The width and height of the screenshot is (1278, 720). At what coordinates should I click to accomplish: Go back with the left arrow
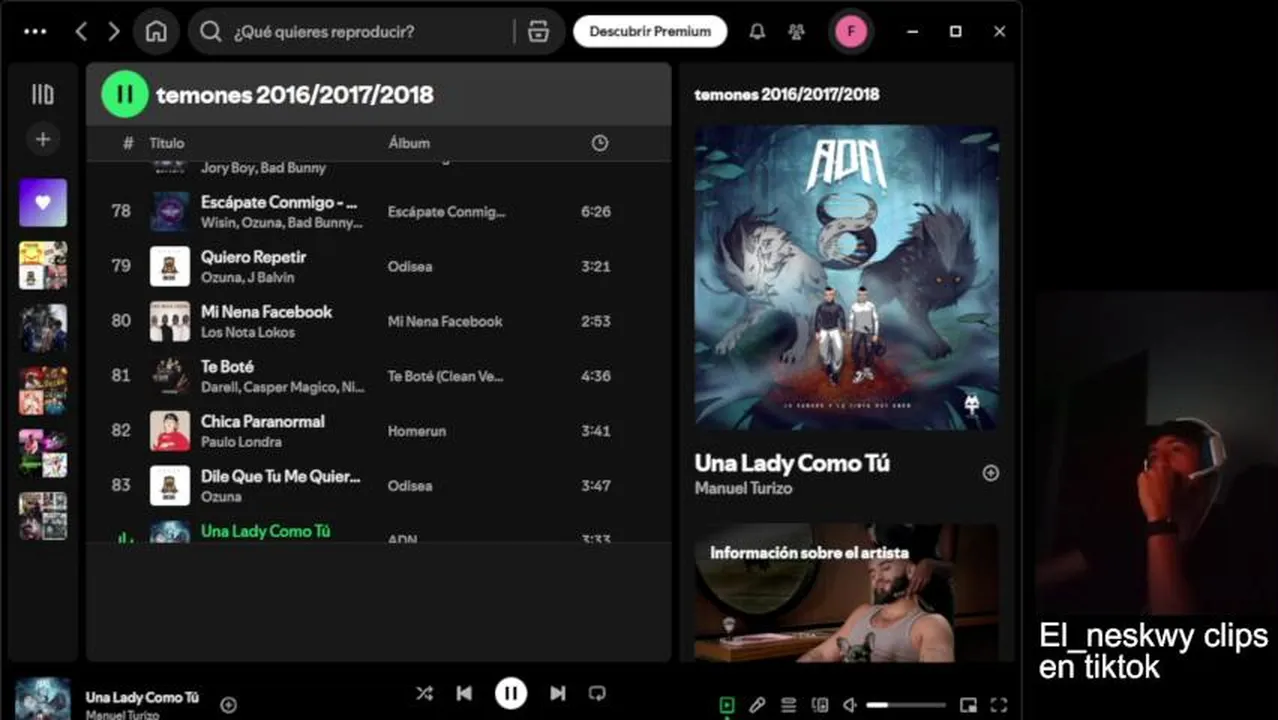(82, 31)
